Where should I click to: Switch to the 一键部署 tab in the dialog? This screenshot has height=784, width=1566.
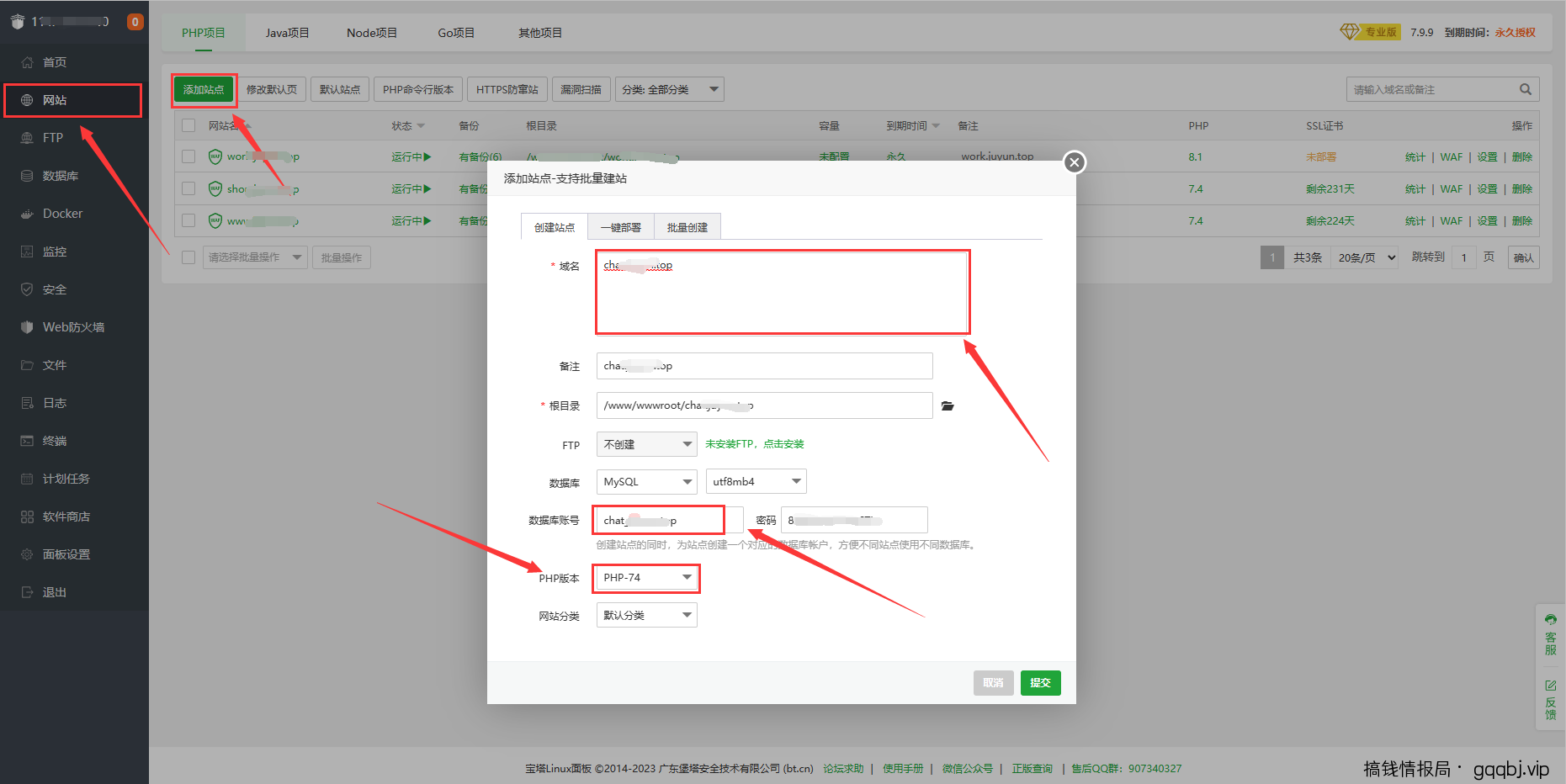(621, 225)
